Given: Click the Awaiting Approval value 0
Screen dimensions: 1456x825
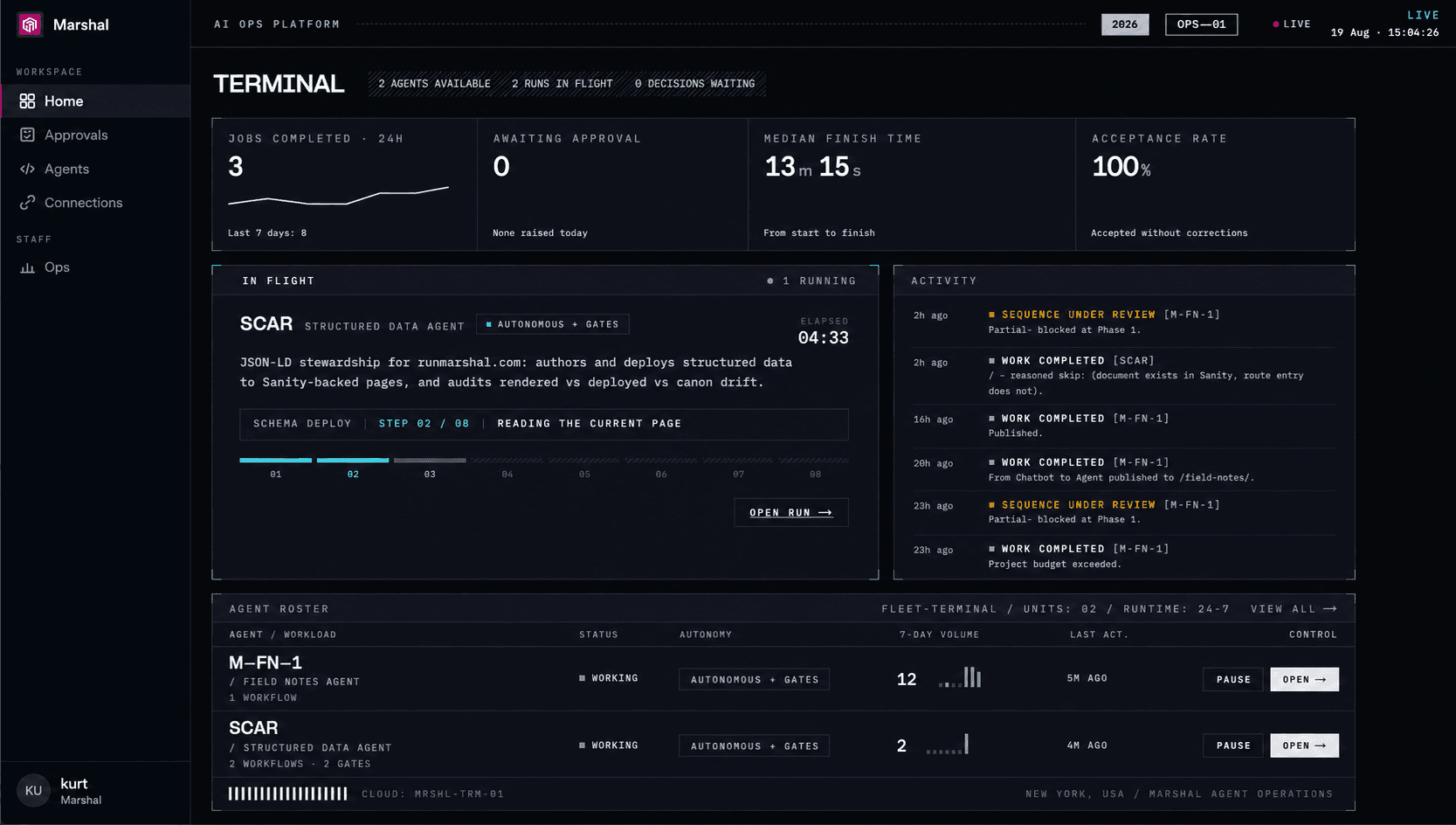Looking at the screenshot, I should click(501, 167).
